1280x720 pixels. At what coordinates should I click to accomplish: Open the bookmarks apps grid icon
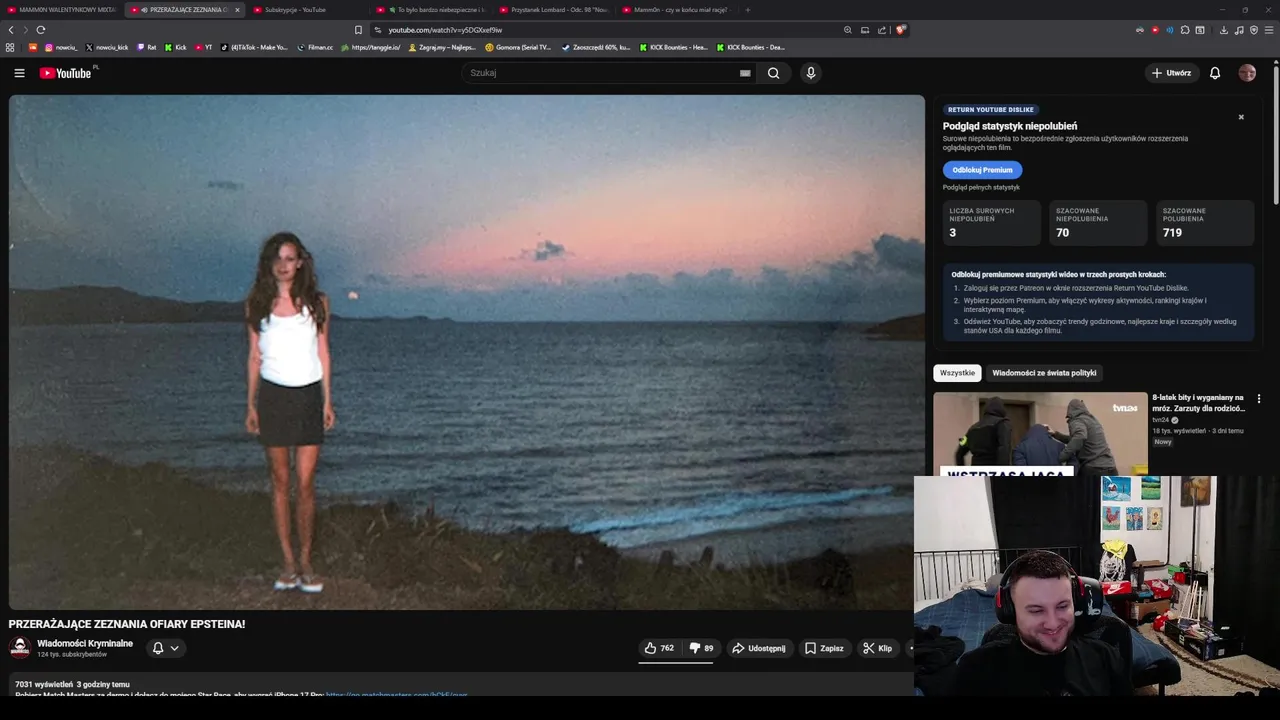click(10, 47)
